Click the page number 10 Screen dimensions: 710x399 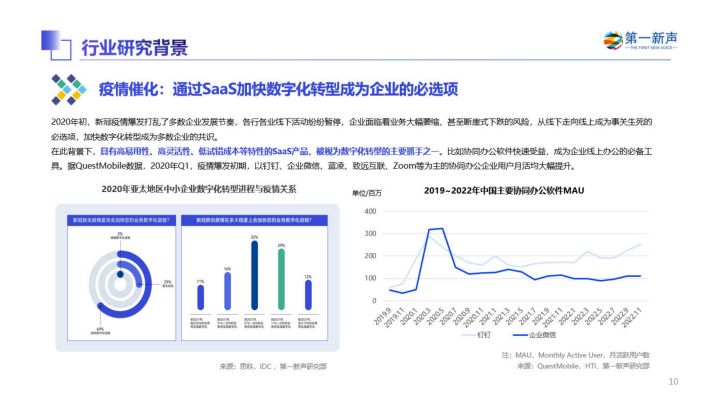click(673, 382)
